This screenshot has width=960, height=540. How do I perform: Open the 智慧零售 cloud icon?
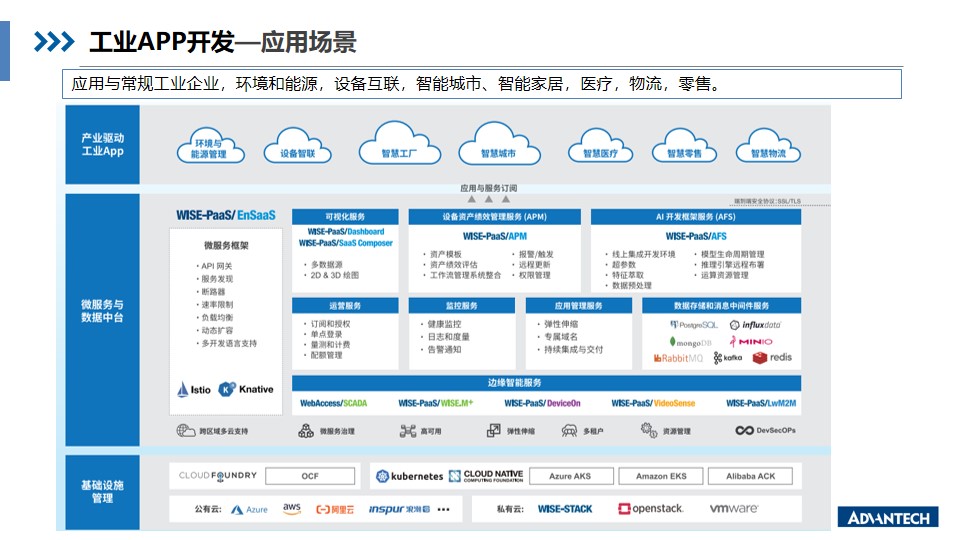click(x=684, y=146)
